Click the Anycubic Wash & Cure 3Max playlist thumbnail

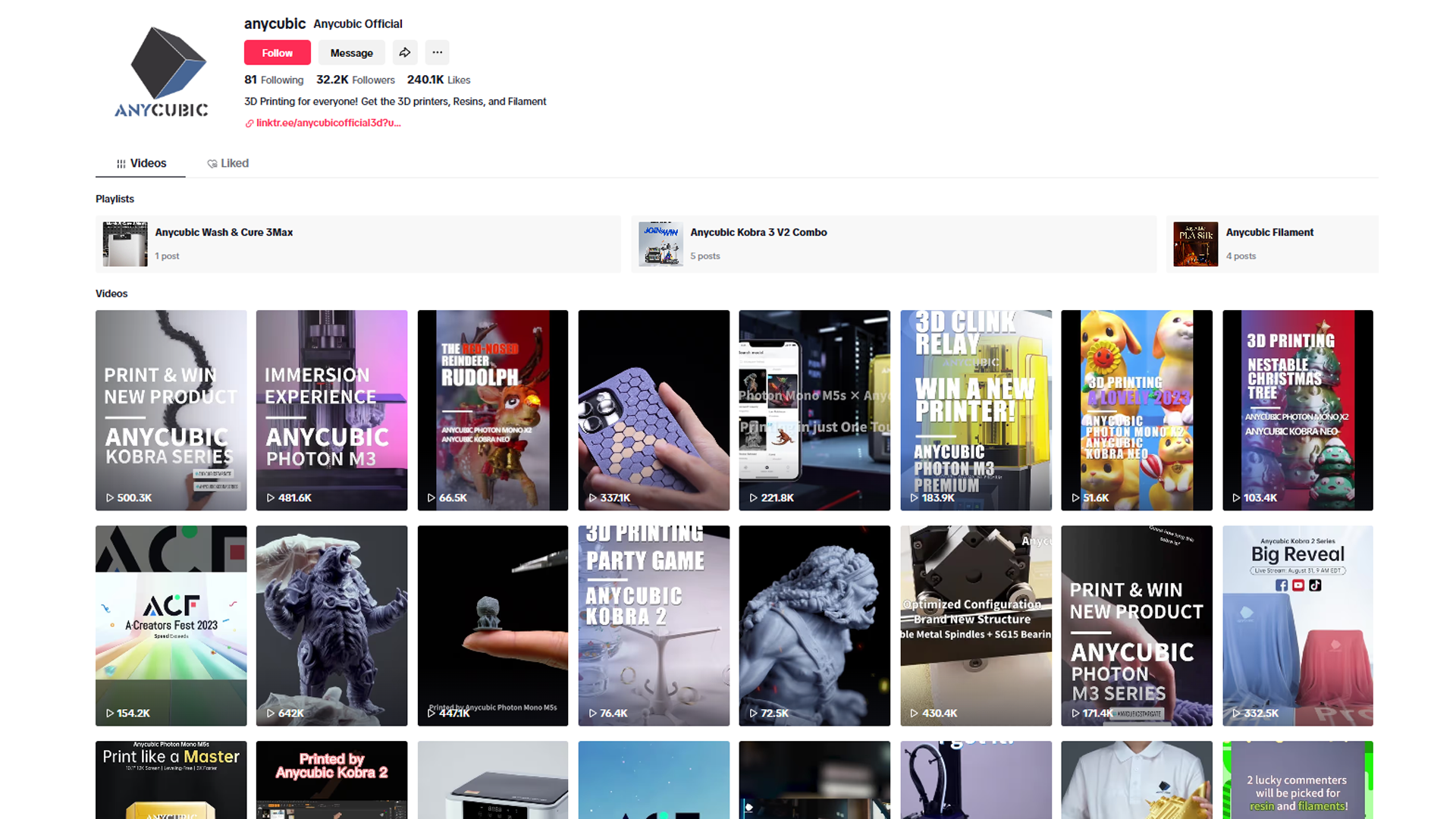pyautogui.click(x=125, y=244)
